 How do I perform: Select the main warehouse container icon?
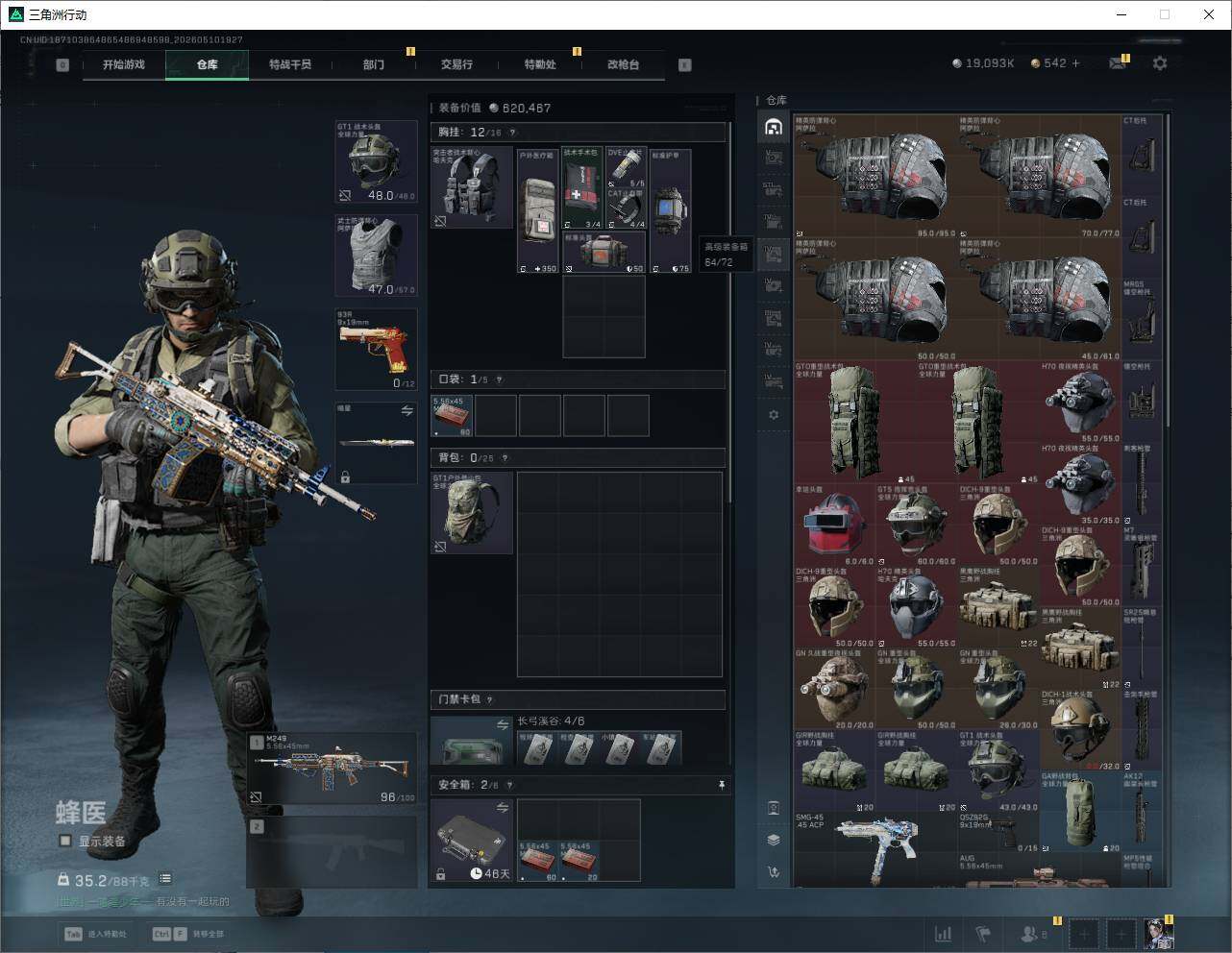(774, 127)
